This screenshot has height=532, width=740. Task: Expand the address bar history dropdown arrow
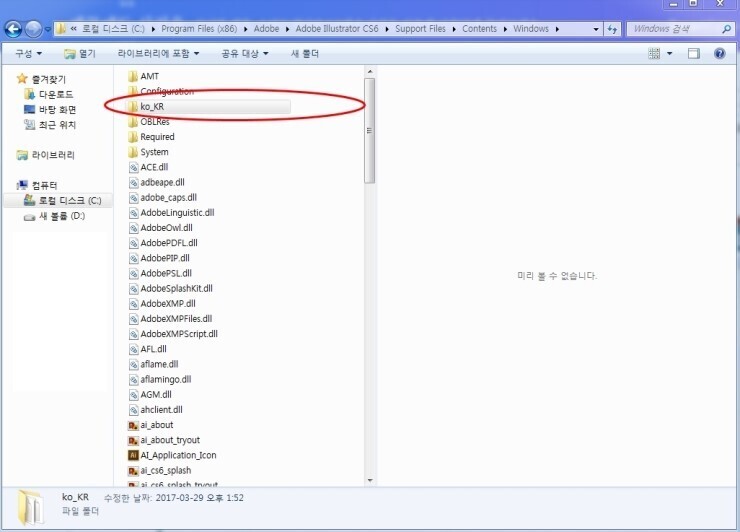(x=596, y=29)
